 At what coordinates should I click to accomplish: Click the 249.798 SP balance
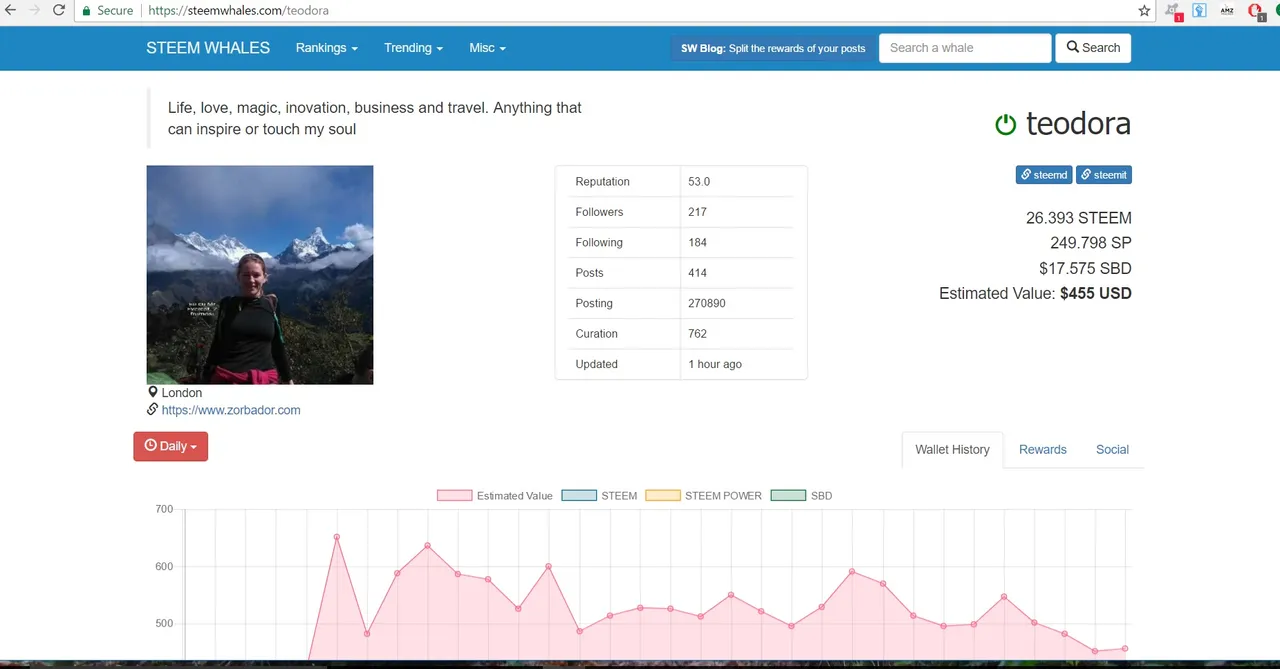click(1091, 243)
